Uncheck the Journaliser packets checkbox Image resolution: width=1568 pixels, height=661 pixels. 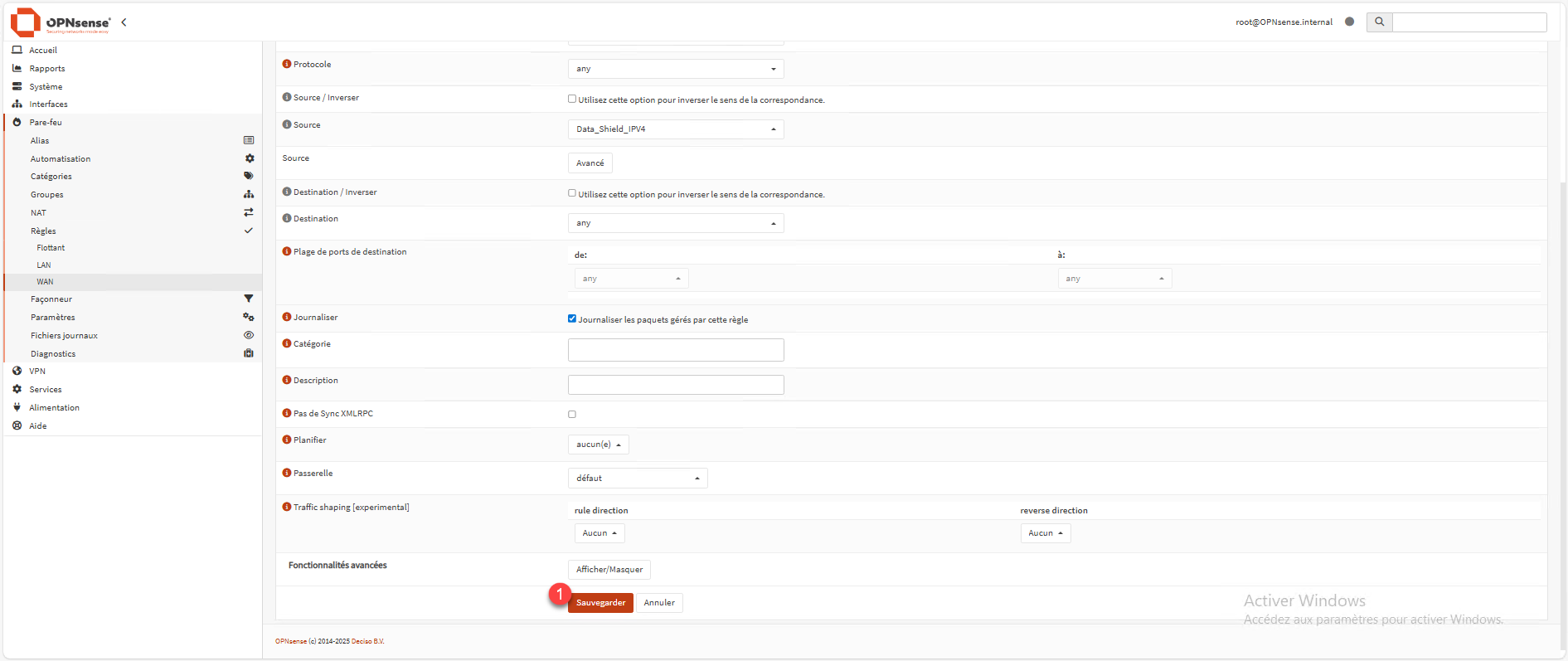pyautogui.click(x=572, y=318)
